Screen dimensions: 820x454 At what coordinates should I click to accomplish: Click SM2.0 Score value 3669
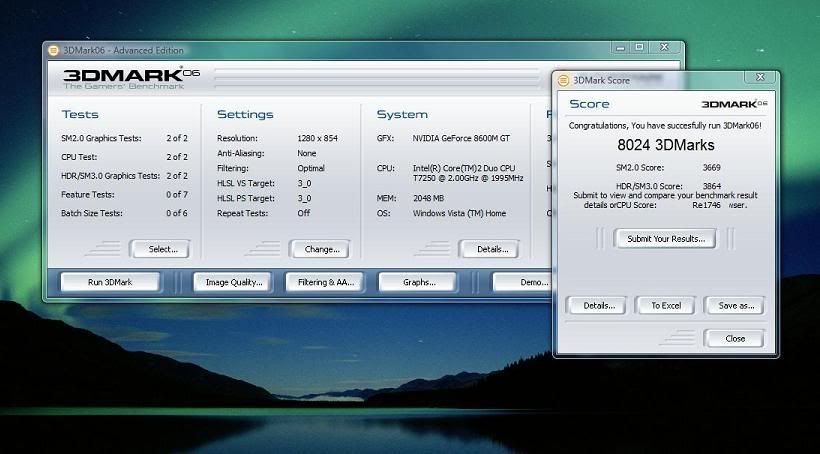pos(711,168)
